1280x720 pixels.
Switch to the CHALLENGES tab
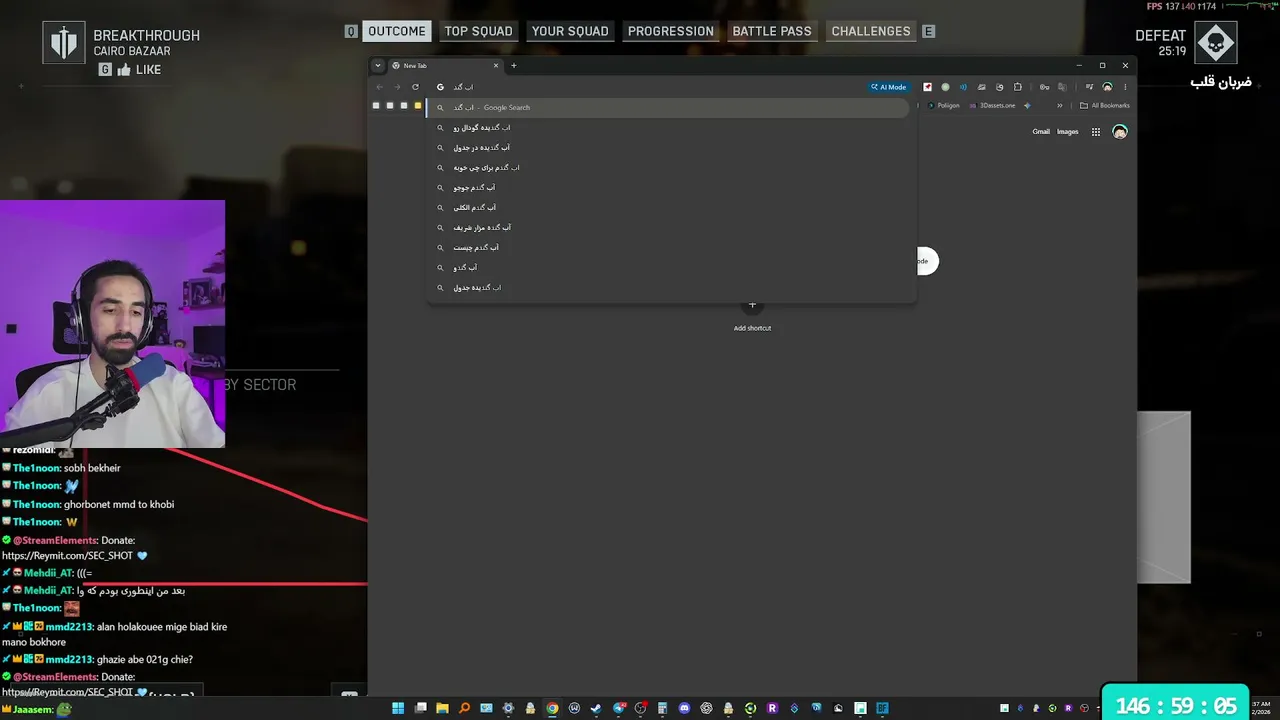tap(871, 31)
